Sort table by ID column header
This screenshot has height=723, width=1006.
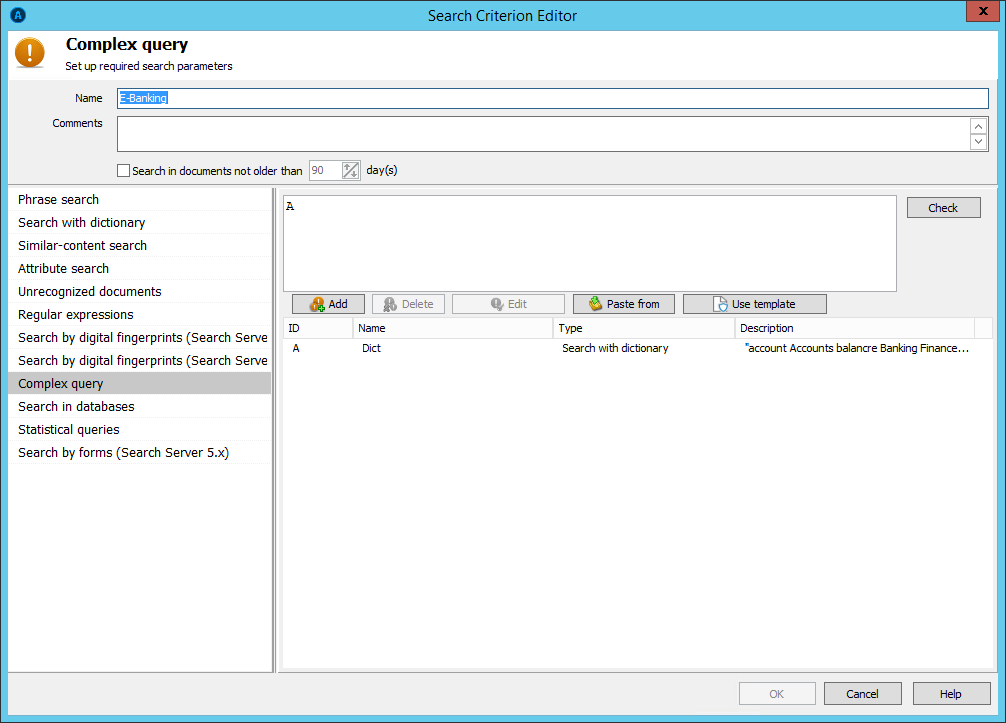point(318,328)
